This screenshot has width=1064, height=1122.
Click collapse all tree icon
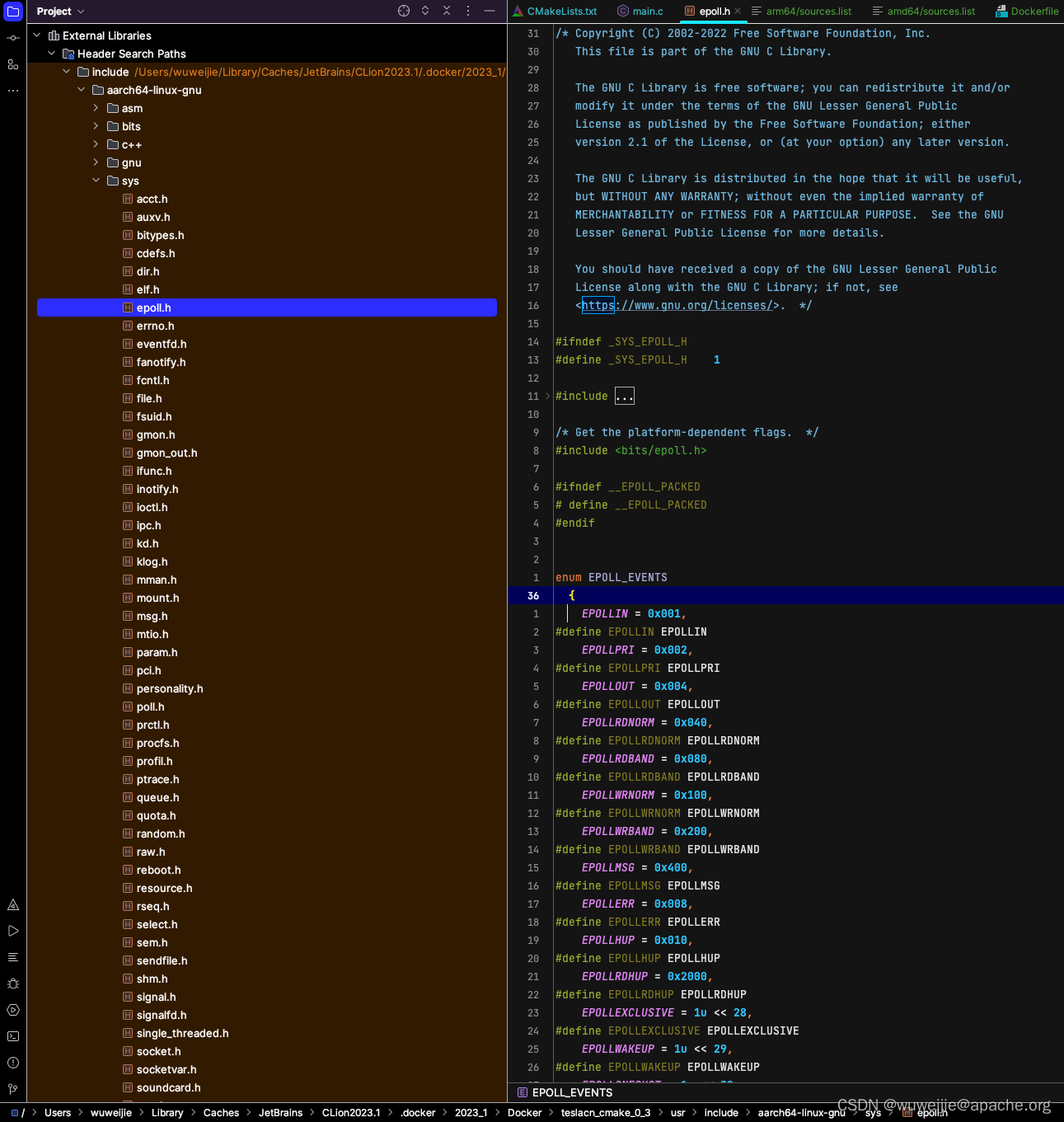[447, 11]
